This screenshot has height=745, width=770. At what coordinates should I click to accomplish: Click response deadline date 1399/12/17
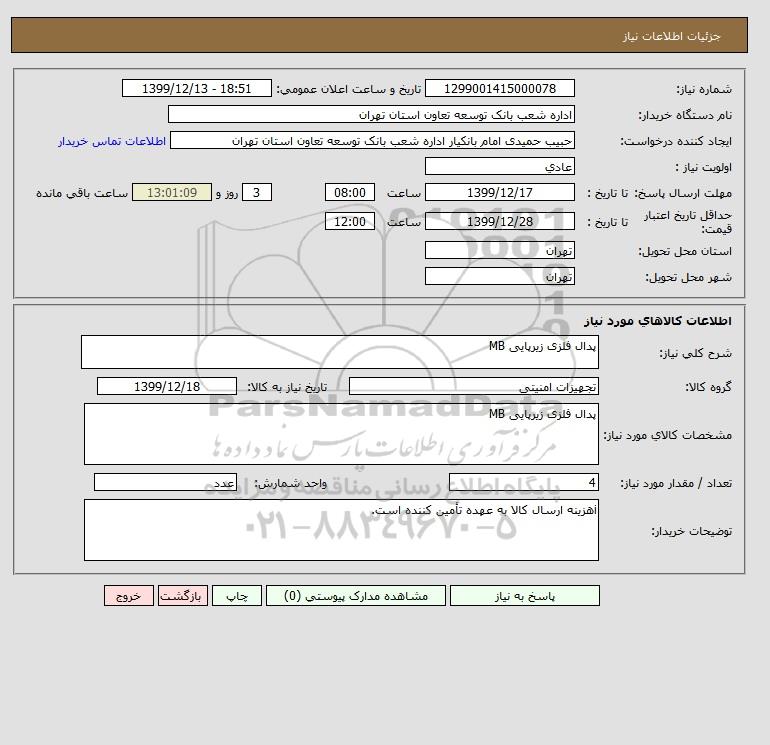tap(500, 193)
